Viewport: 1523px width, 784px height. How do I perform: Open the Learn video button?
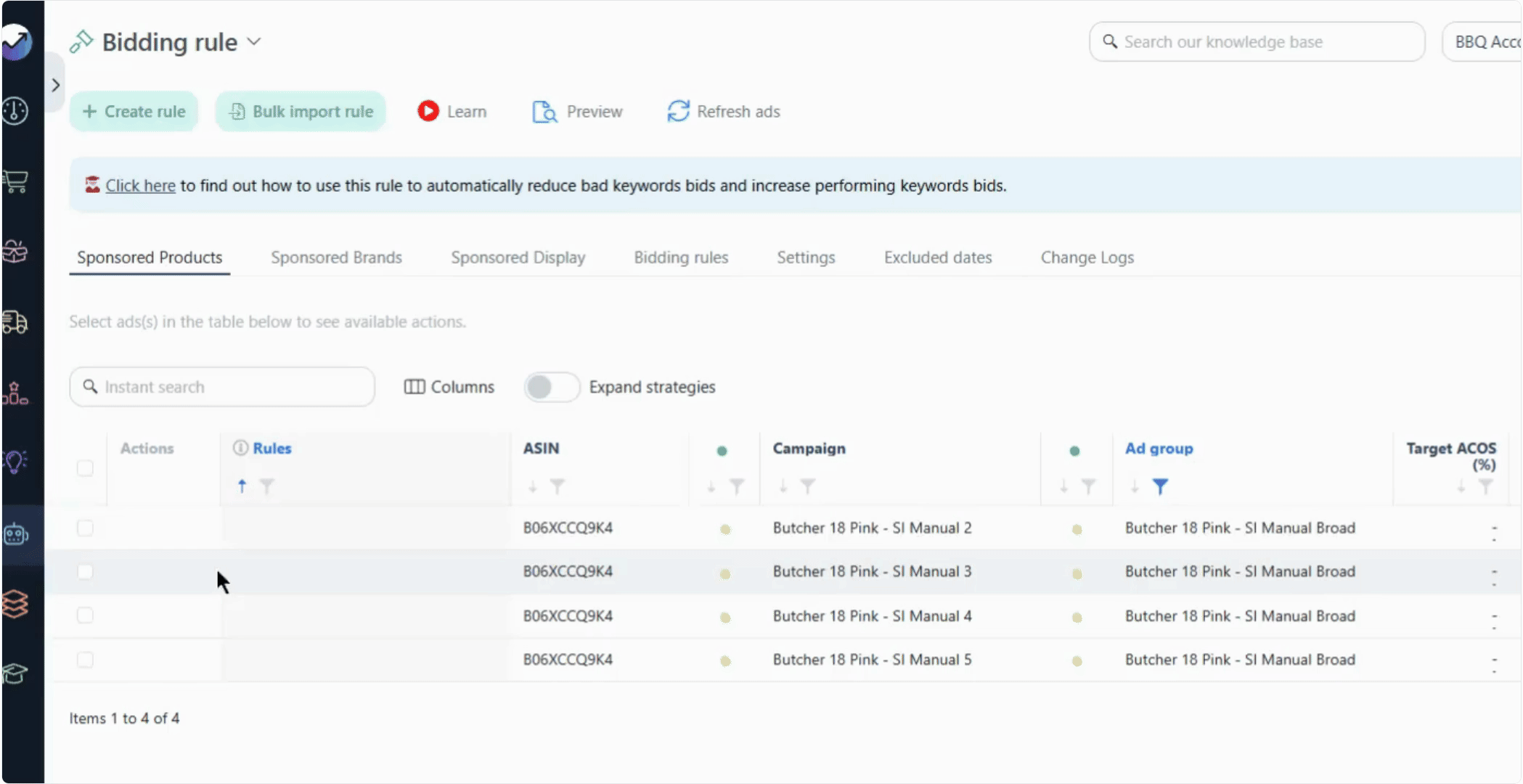[452, 112]
